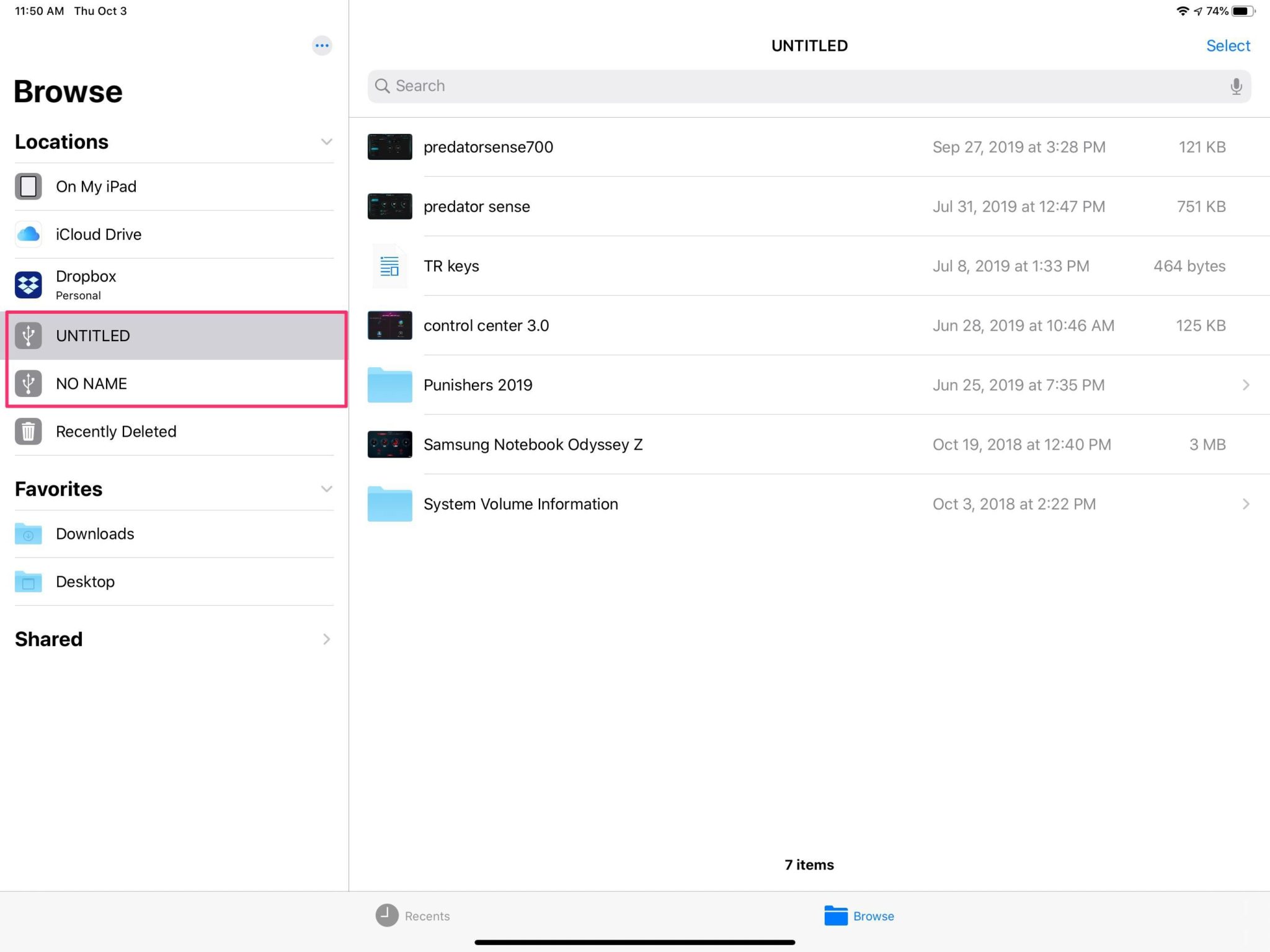The height and width of the screenshot is (952, 1270).
Task: Switch to the Browse tab
Action: (x=859, y=915)
